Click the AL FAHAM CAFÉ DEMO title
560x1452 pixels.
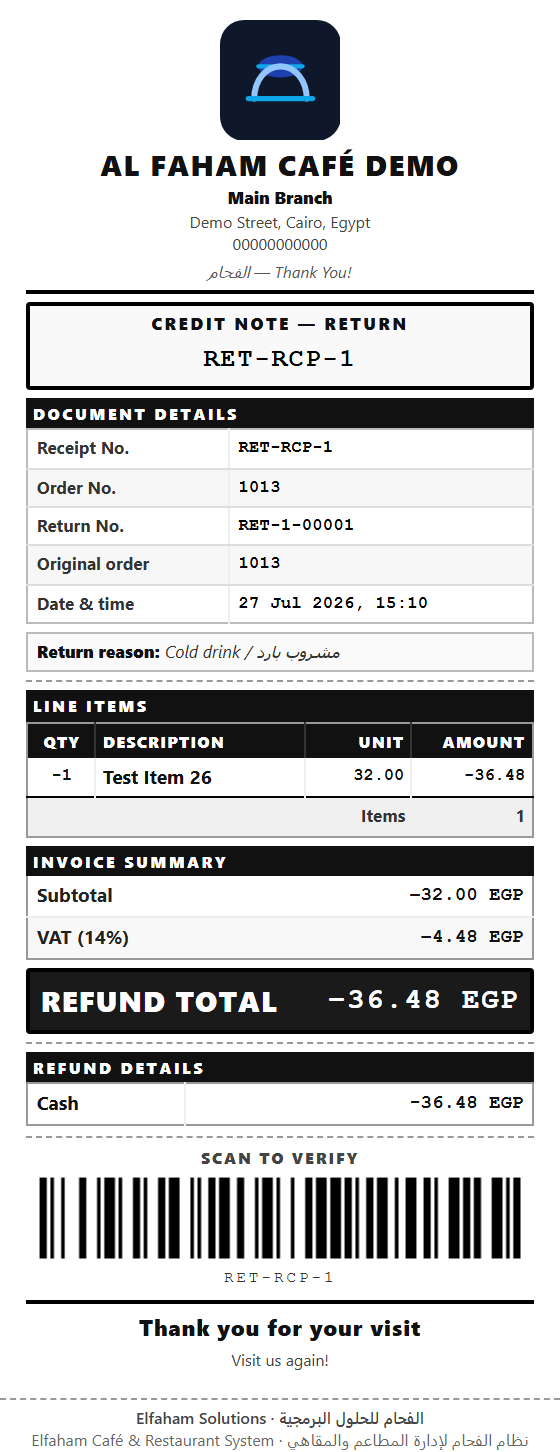280,166
